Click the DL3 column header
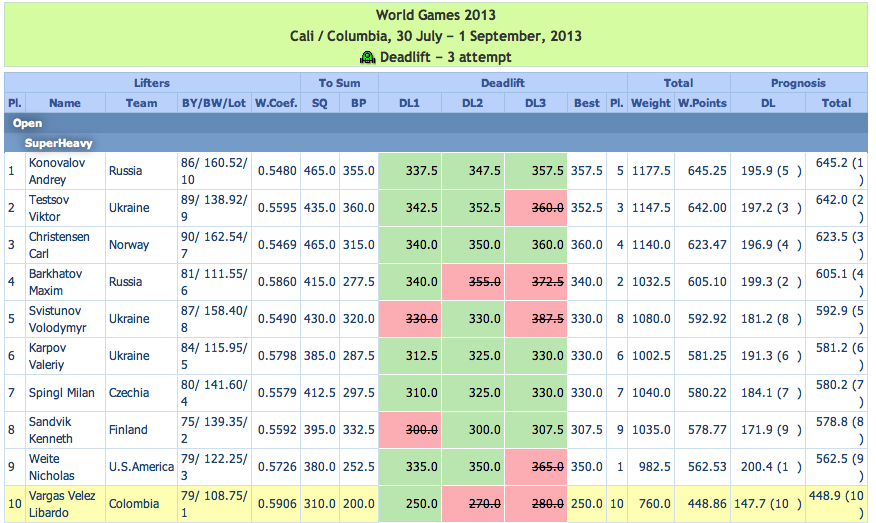The width and height of the screenshot is (876, 523). click(535, 103)
